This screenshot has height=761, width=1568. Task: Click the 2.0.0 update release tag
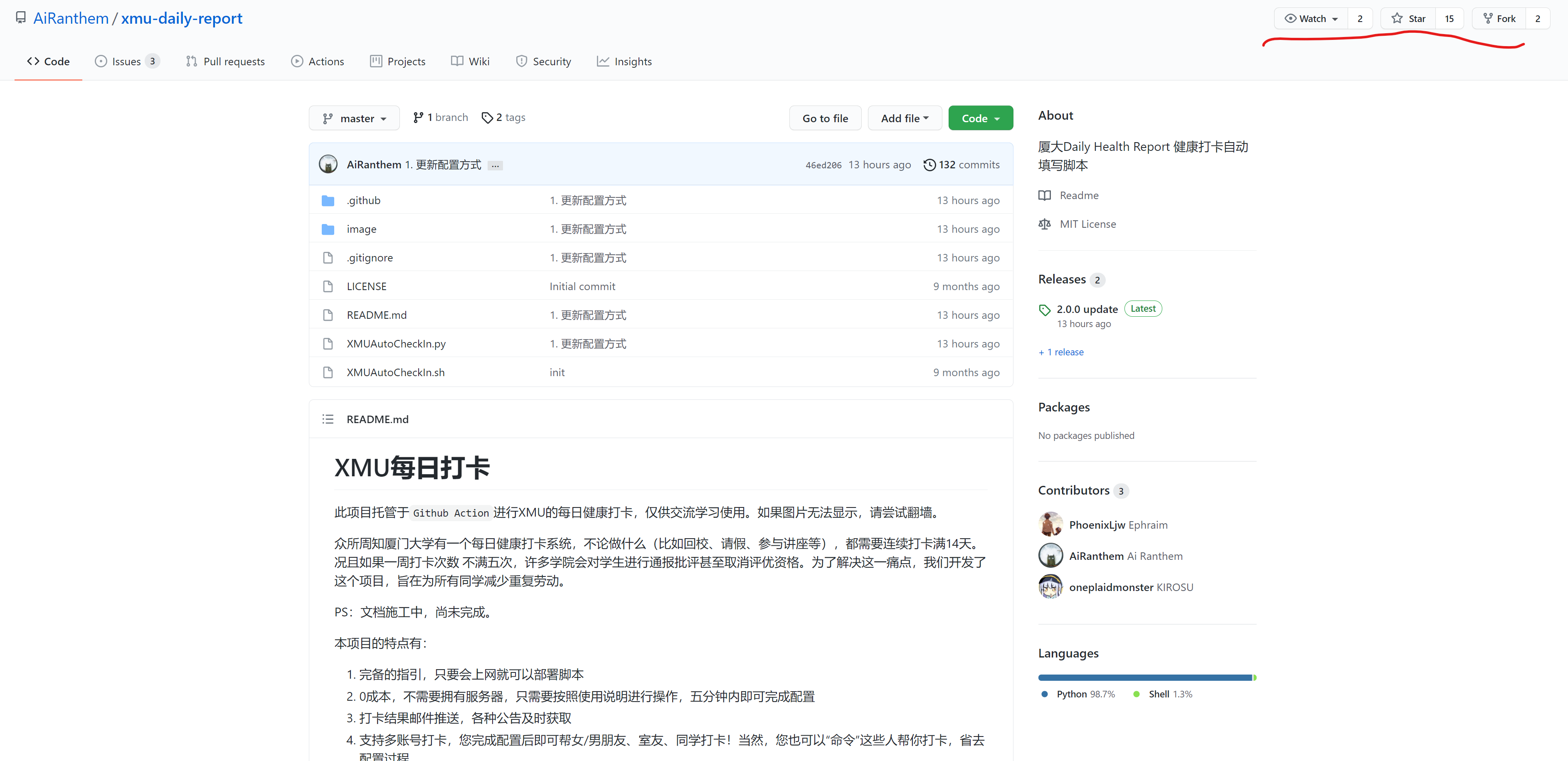tap(1087, 309)
